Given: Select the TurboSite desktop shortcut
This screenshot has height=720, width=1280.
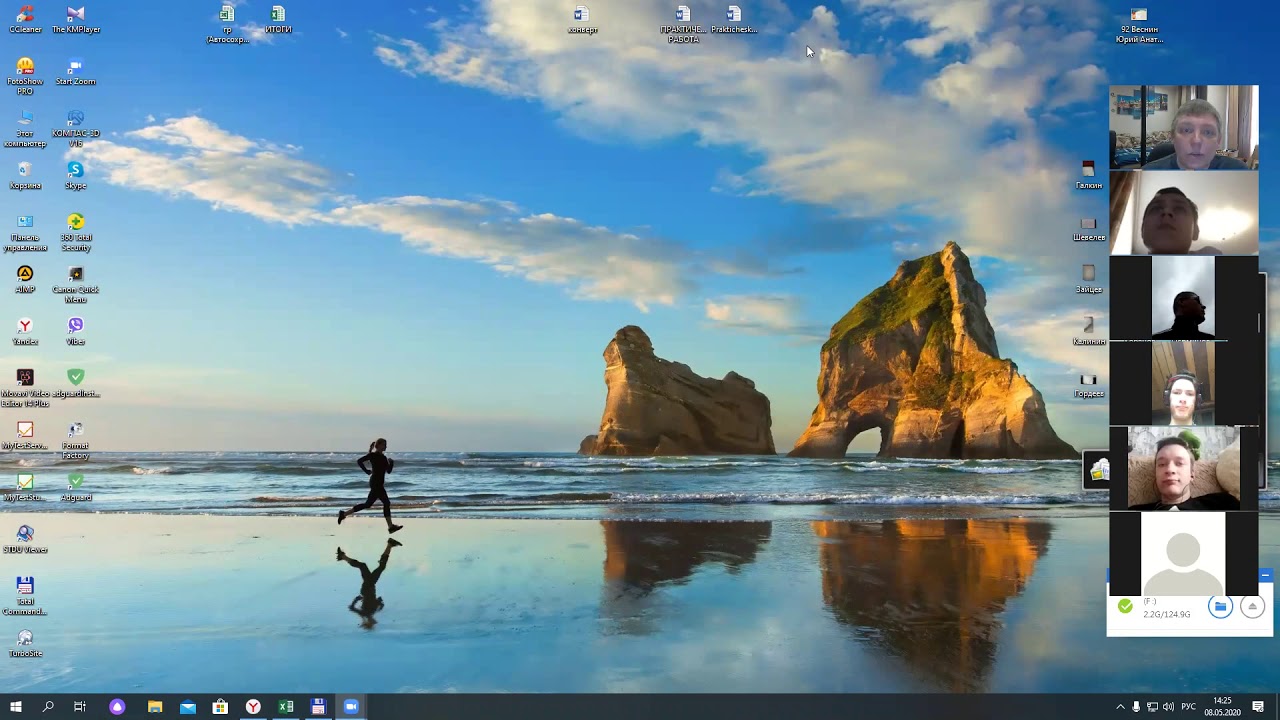Looking at the screenshot, I should (26, 643).
